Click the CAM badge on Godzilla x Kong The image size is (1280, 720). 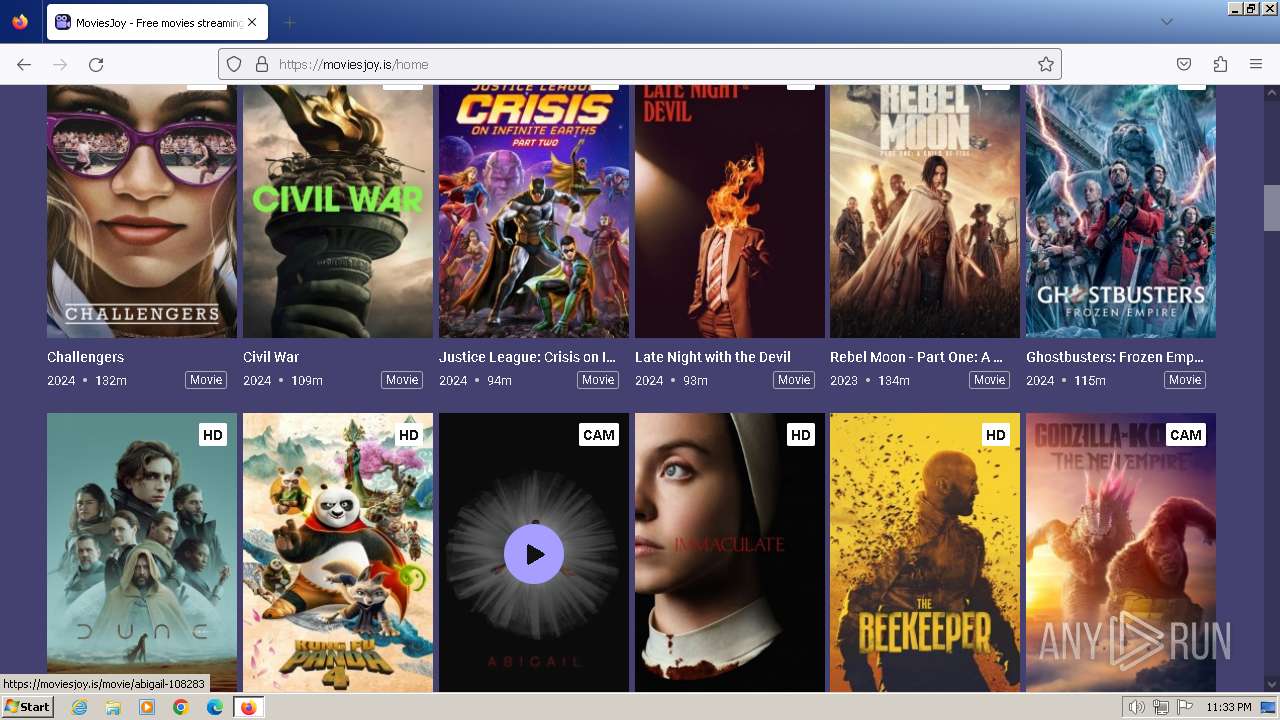coord(1186,435)
